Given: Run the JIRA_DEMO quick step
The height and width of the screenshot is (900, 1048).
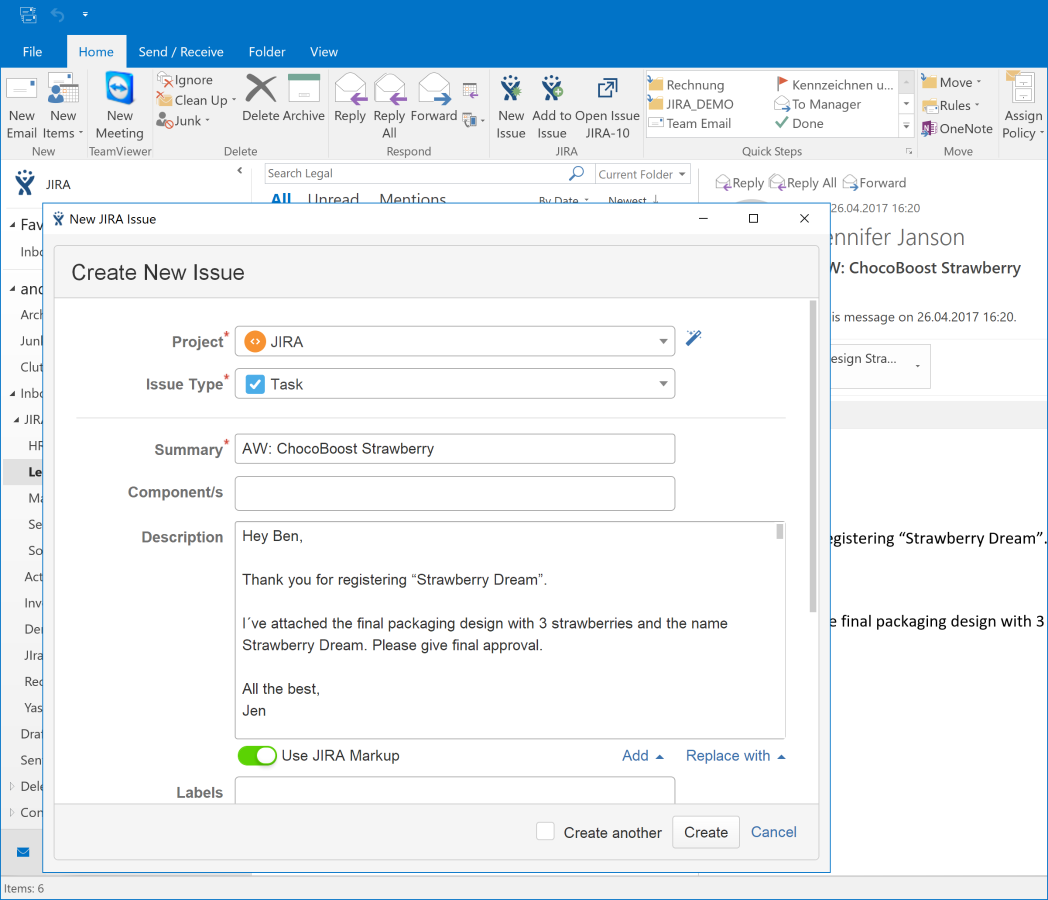Looking at the screenshot, I should coord(692,104).
